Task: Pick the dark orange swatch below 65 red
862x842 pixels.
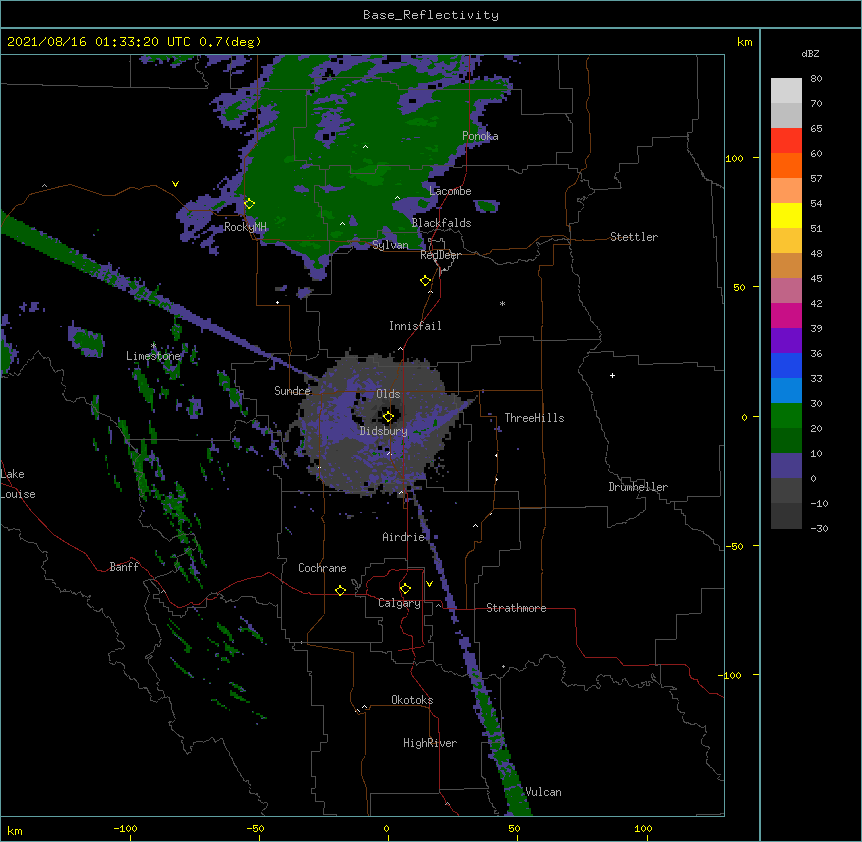Action: coord(786,165)
